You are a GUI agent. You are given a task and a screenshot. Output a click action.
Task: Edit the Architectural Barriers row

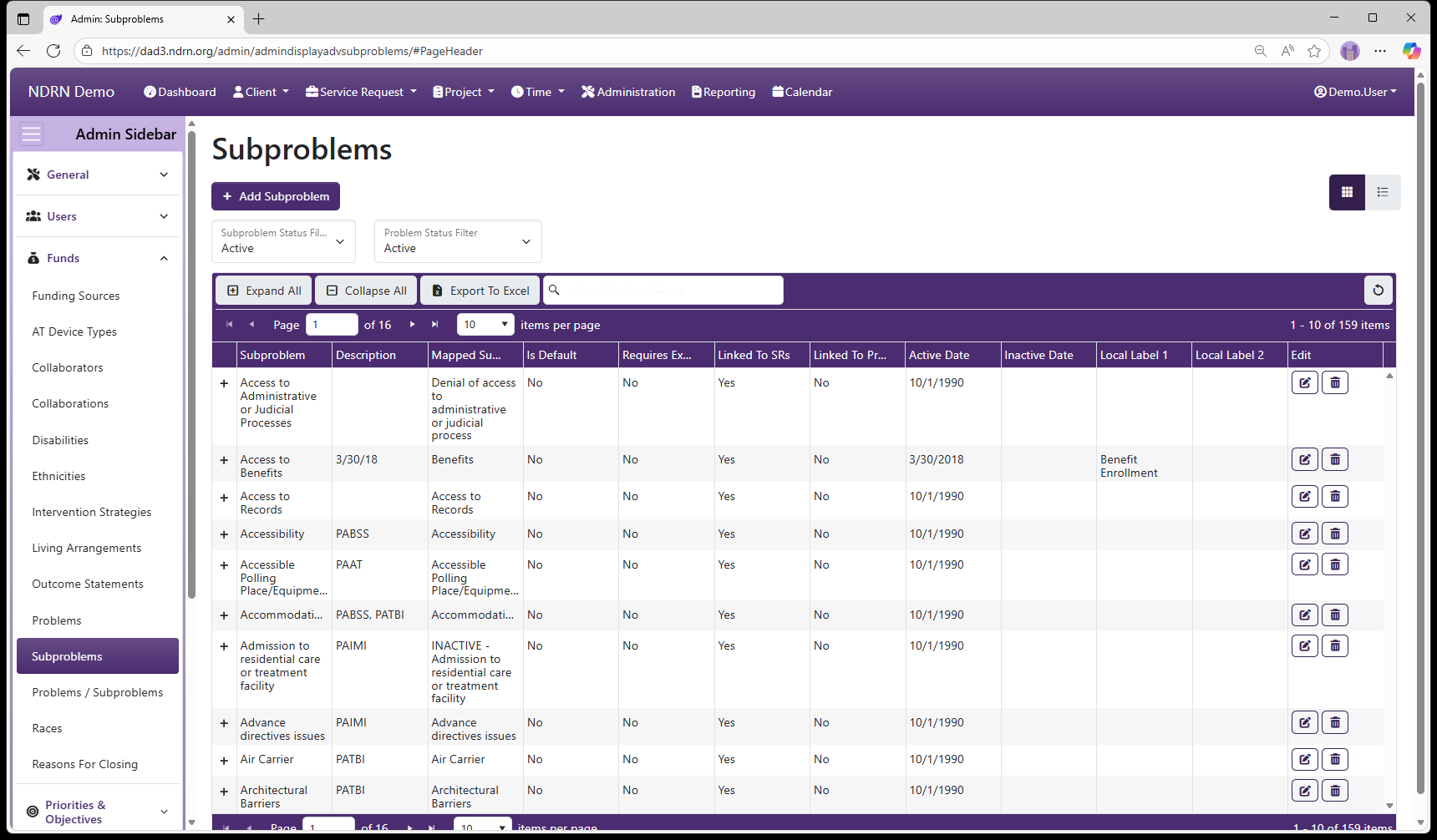pyautogui.click(x=1304, y=790)
